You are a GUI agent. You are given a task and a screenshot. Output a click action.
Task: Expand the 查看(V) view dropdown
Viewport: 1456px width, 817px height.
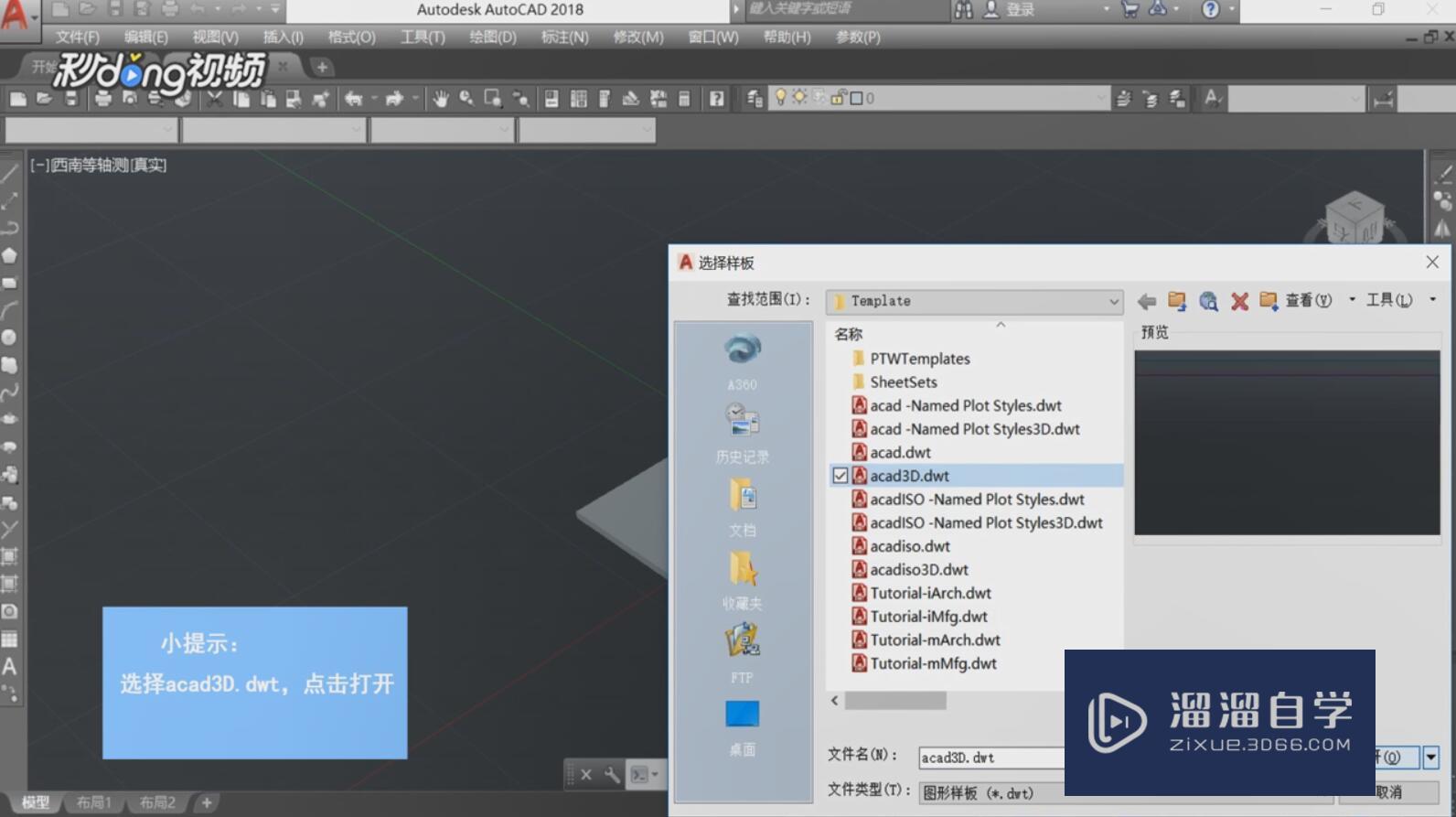1352,300
